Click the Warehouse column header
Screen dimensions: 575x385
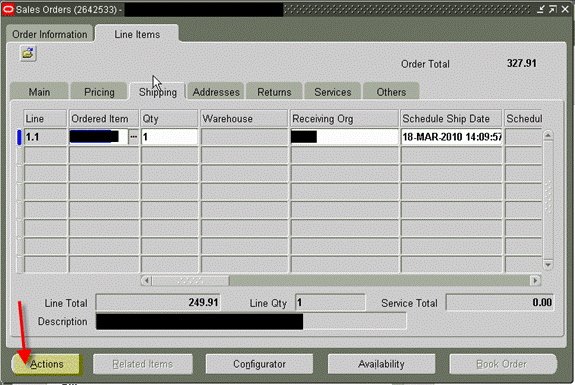coord(244,118)
